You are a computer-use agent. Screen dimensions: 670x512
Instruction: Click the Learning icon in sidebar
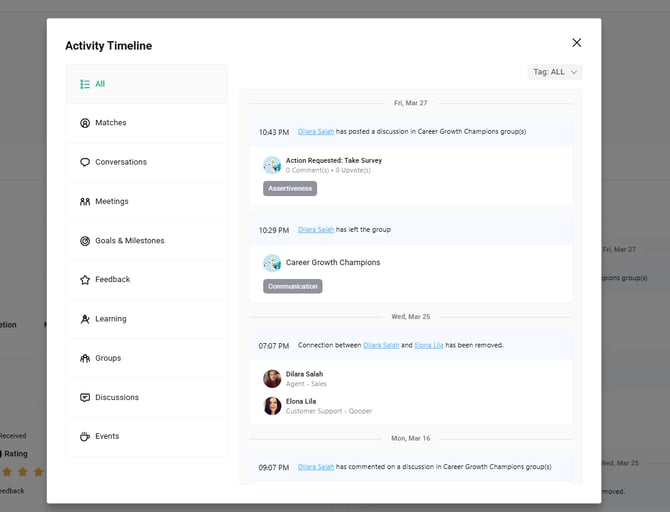(85, 319)
